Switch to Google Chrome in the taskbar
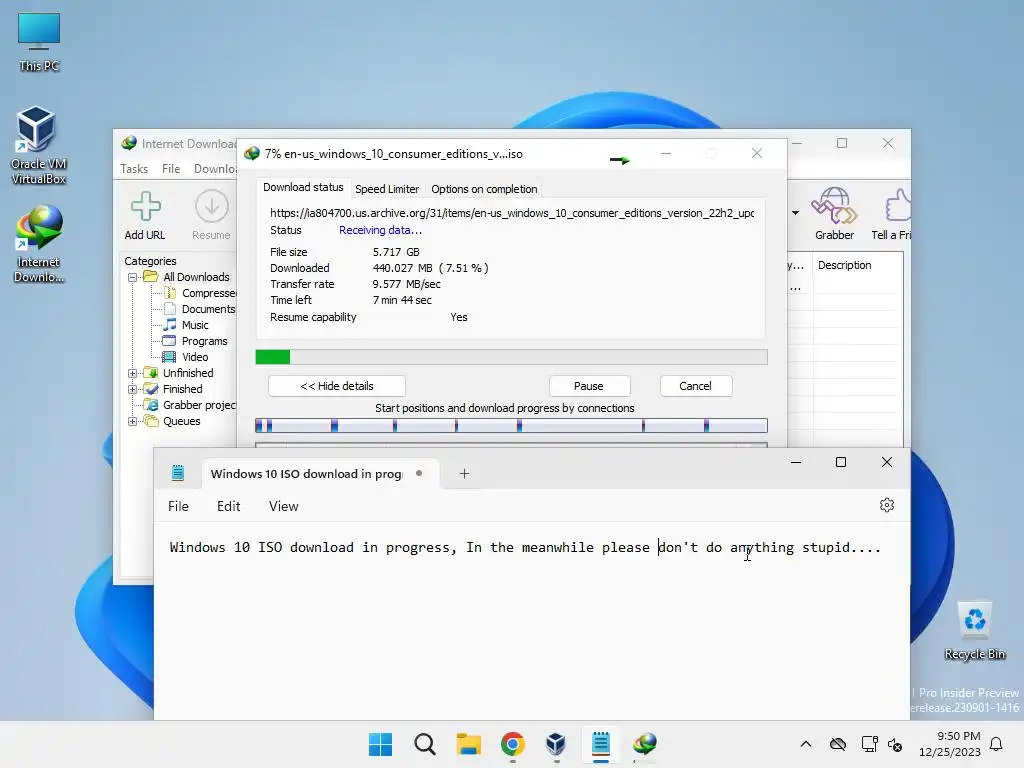The height and width of the screenshot is (768, 1024). [513, 744]
